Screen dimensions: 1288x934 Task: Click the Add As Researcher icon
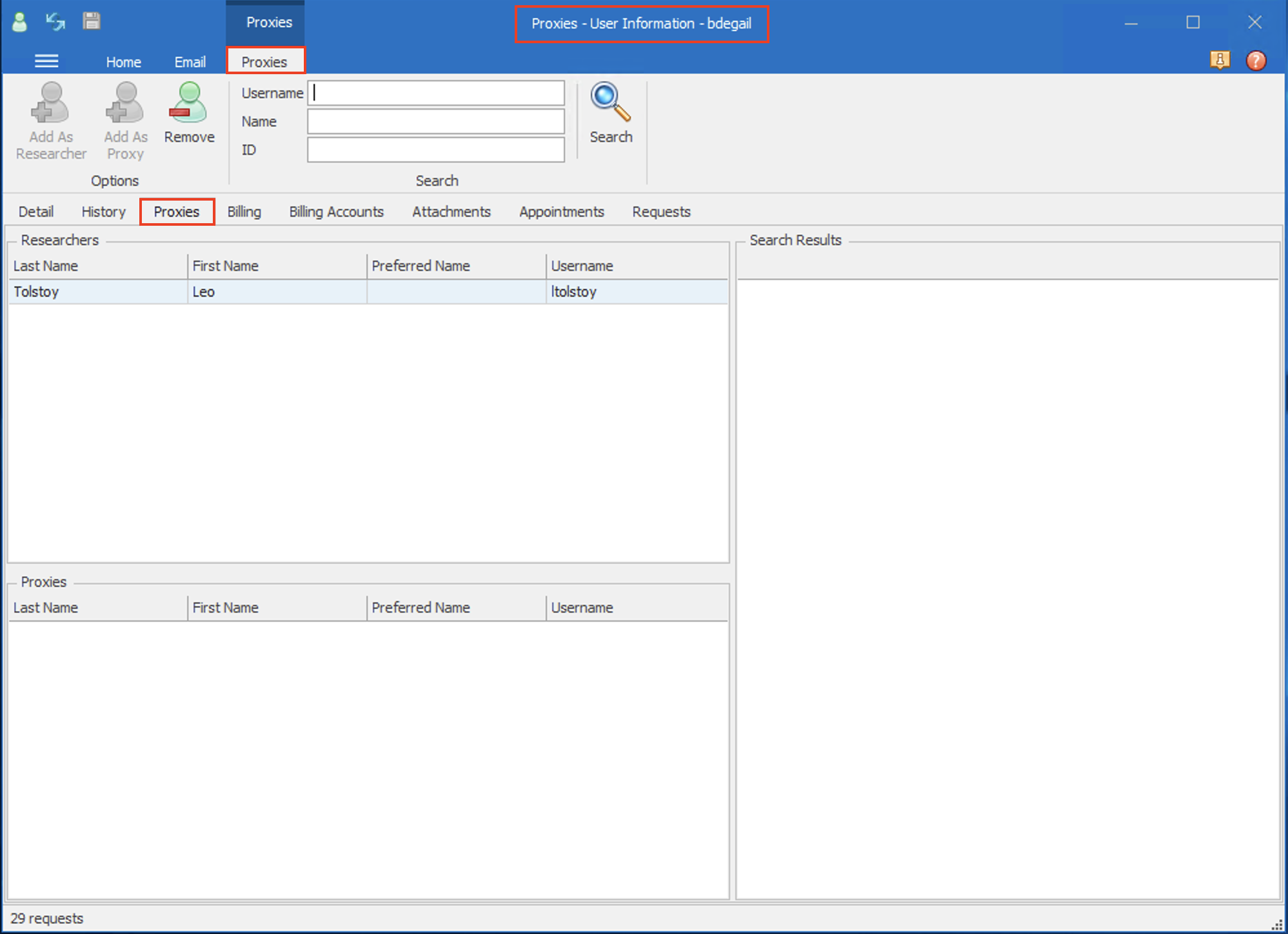click(x=50, y=103)
